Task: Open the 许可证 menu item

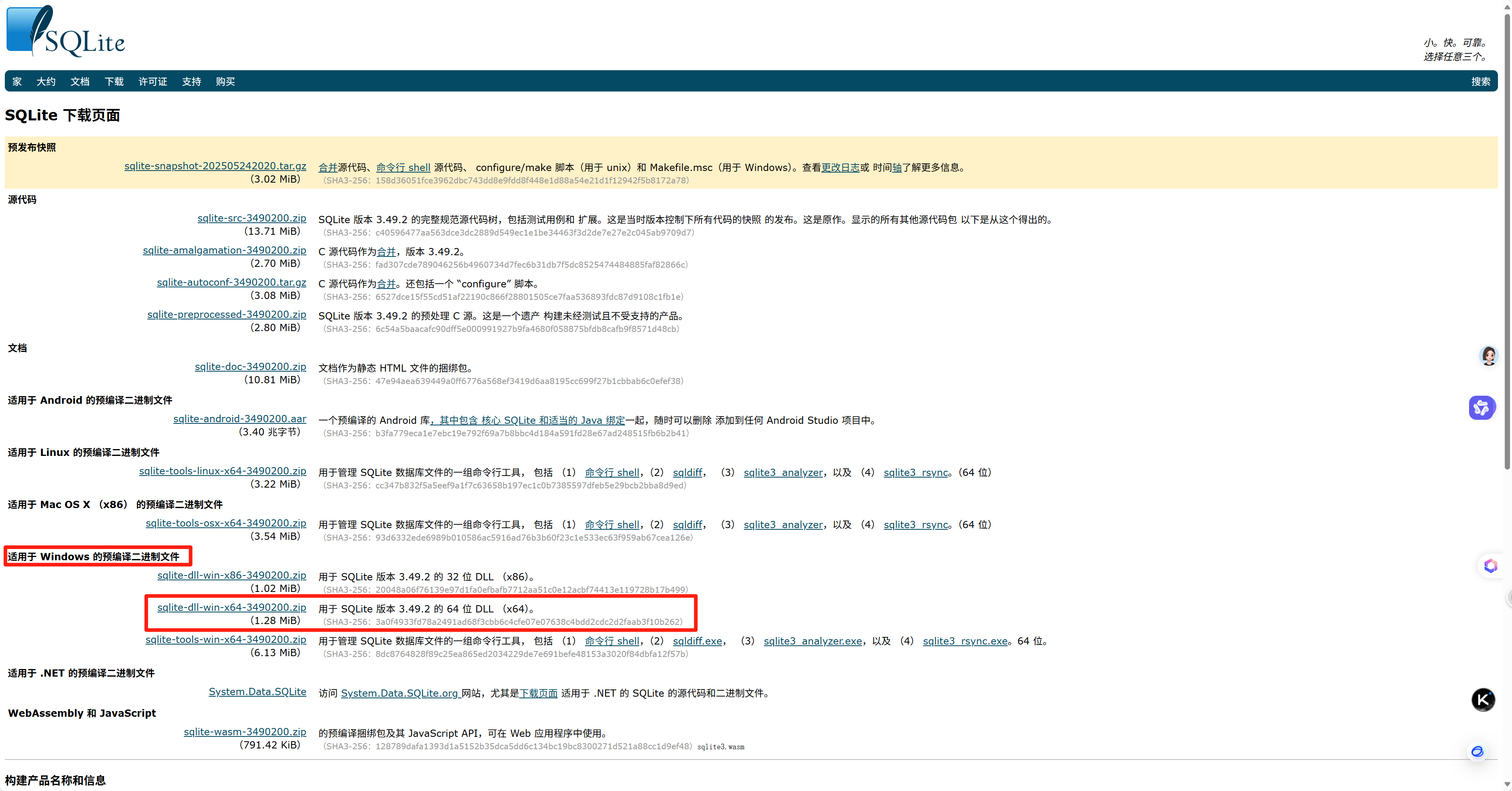Action: (152, 81)
